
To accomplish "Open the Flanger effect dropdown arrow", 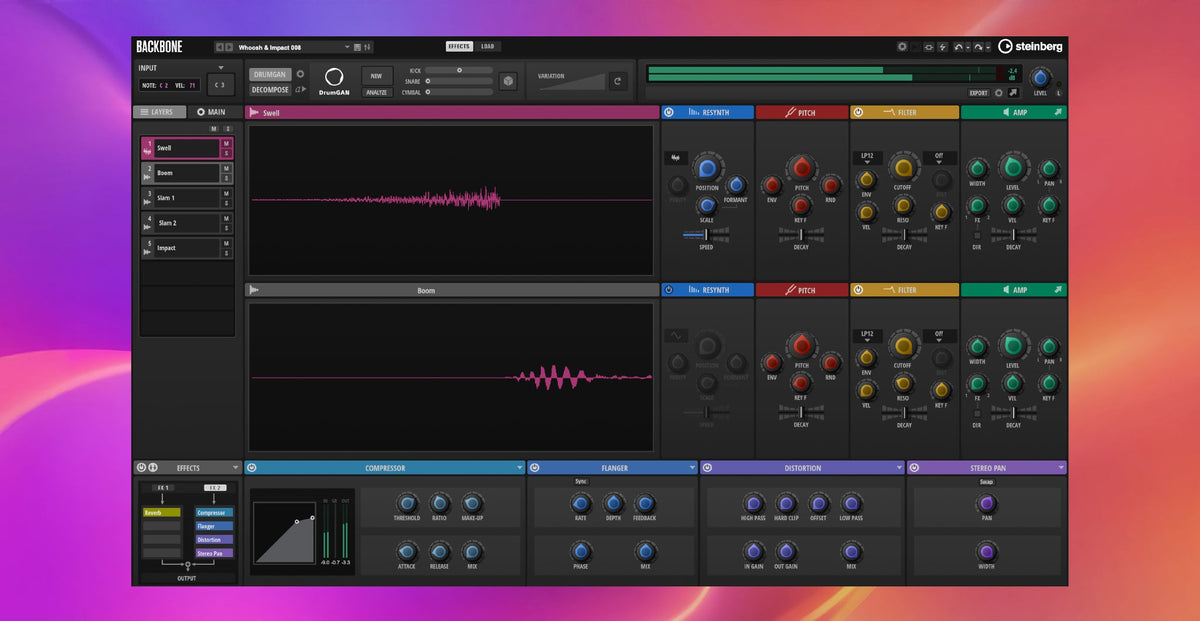I will 692,468.
